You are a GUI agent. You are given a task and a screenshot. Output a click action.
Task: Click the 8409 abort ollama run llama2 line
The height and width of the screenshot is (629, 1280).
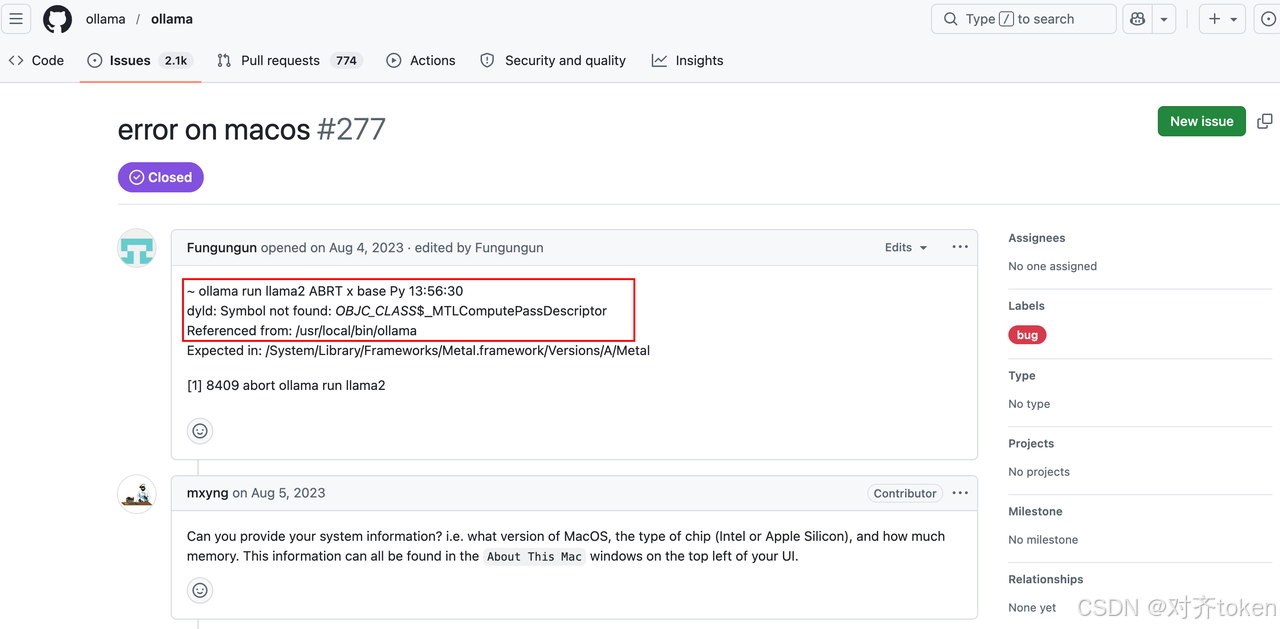286,385
